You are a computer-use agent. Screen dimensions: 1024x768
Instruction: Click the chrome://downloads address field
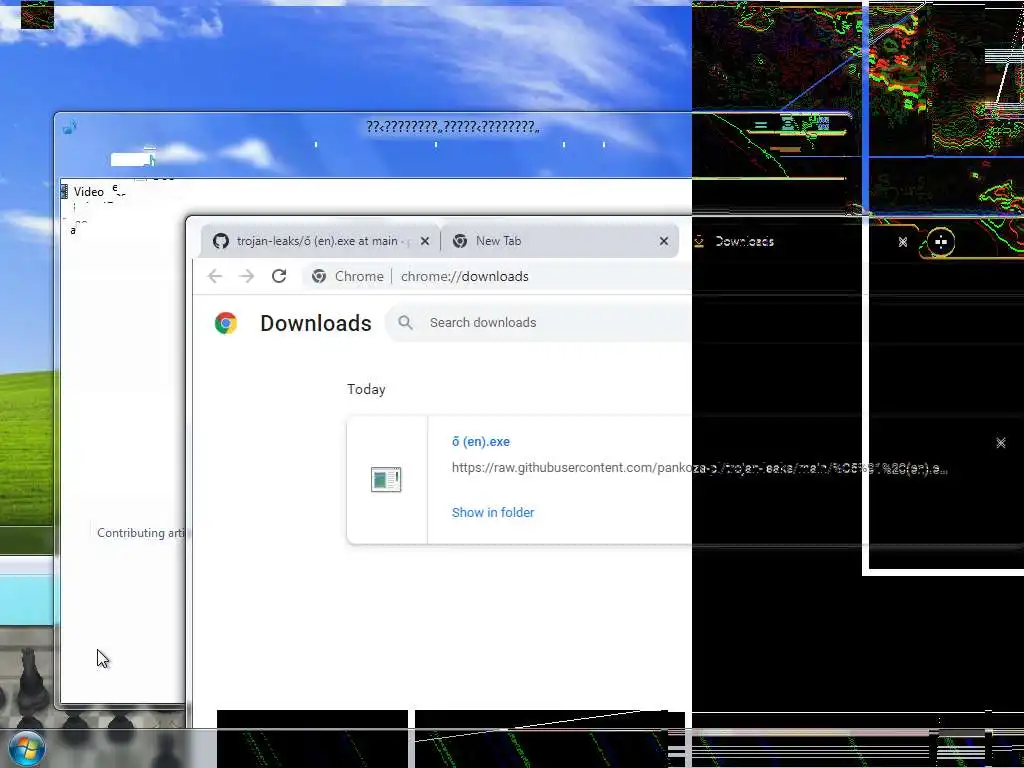point(464,276)
